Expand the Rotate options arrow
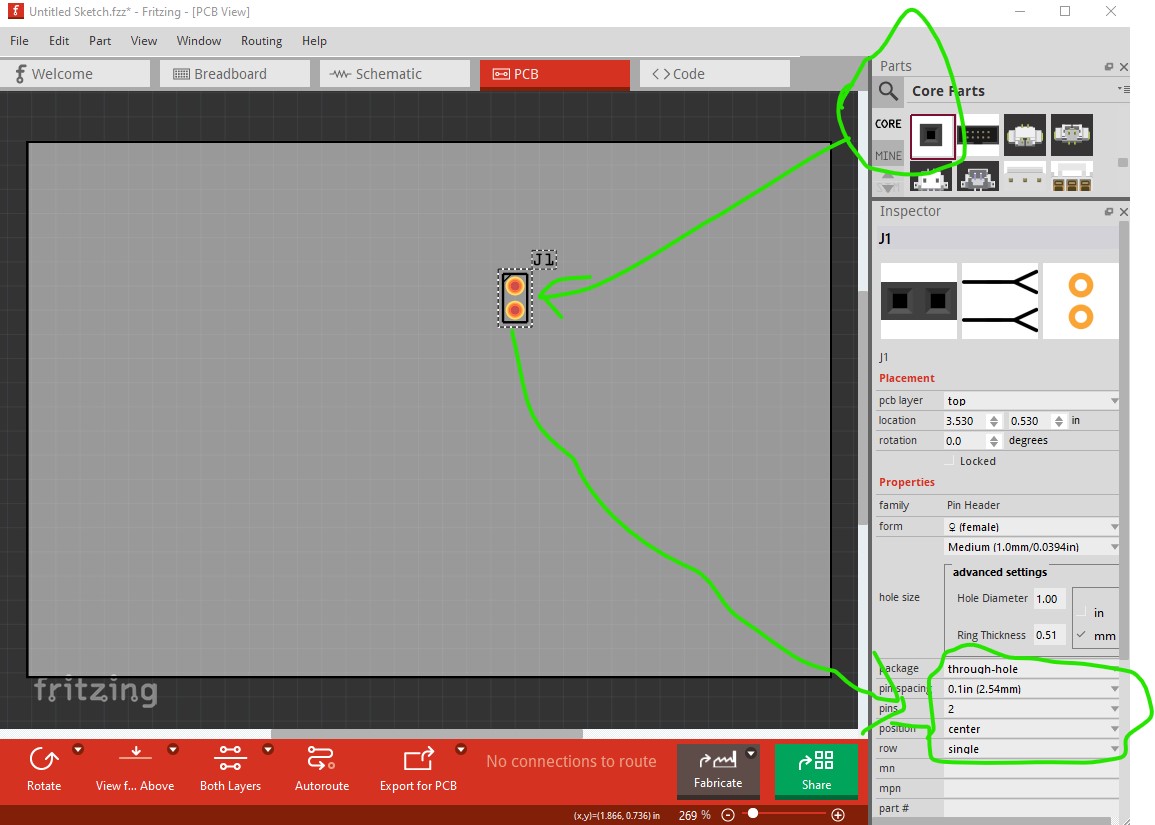This screenshot has height=825, width=1155. click(77, 750)
